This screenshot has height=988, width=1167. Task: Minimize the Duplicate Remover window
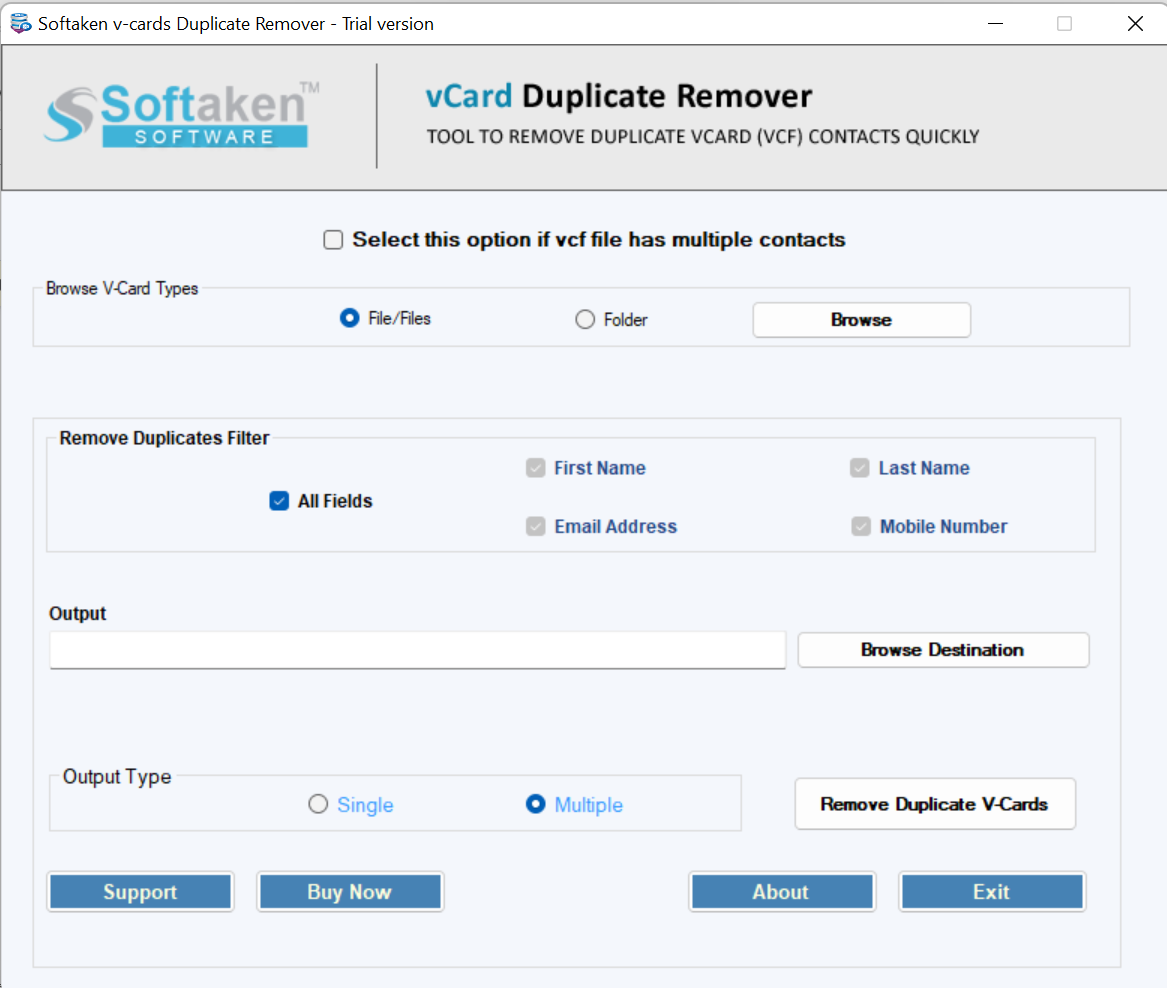coord(995,24)
